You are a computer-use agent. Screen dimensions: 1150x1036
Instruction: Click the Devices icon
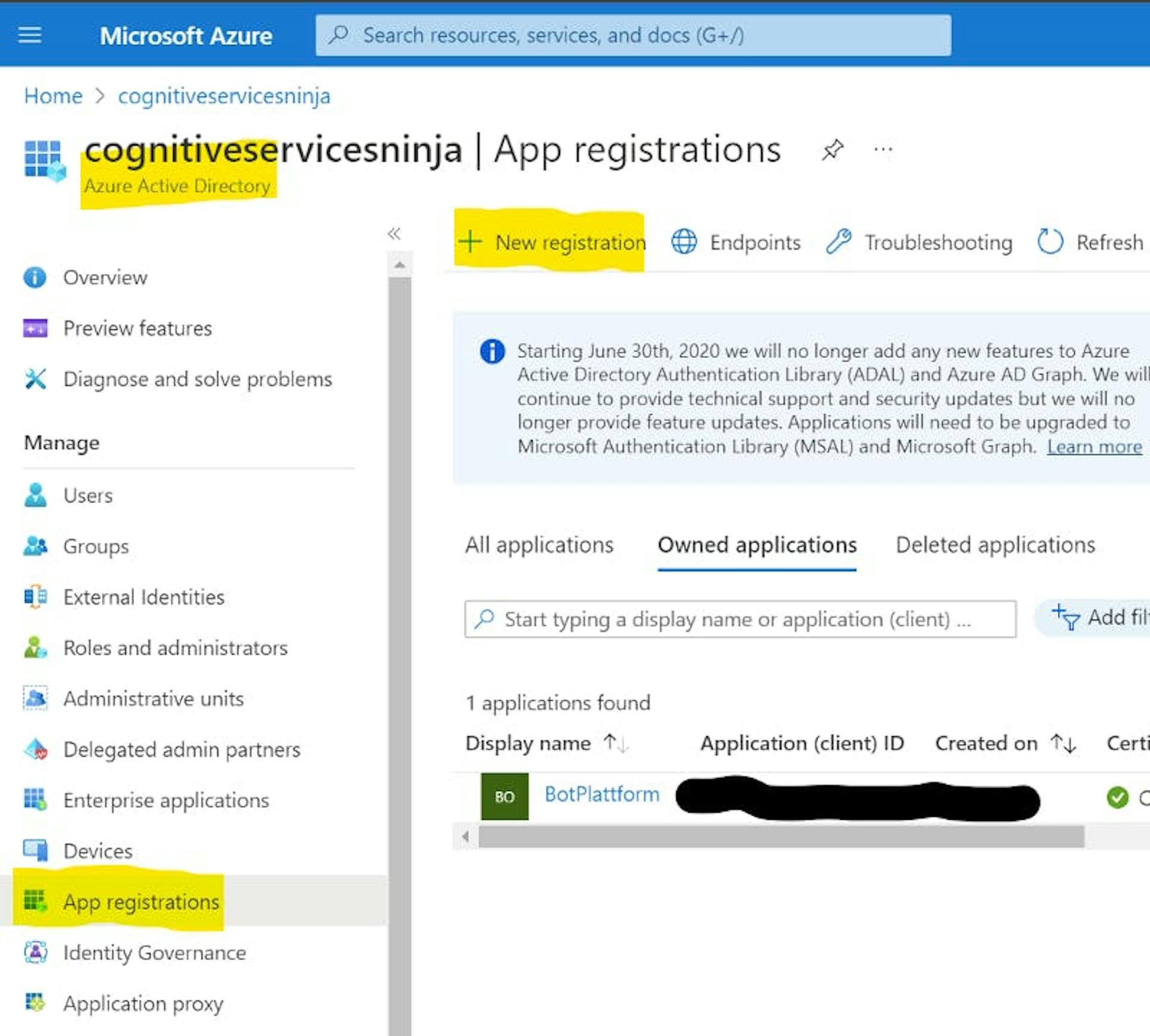(x=35, y=850)
